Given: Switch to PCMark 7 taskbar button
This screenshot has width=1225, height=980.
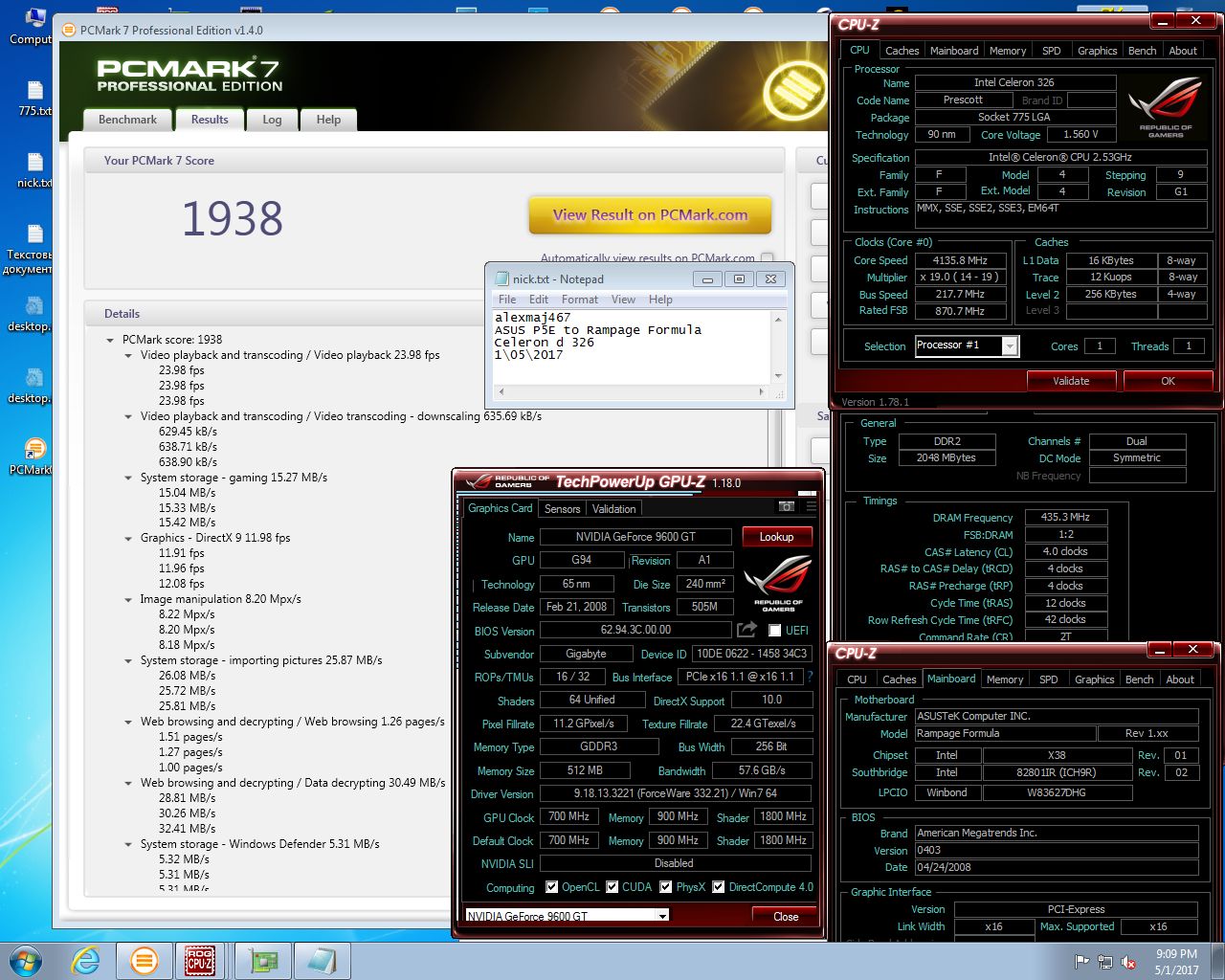Looking at the screenshot, I should [145, 961].
